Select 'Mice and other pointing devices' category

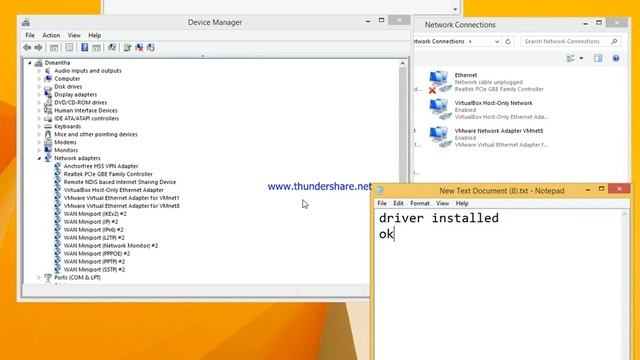(96, 134)
